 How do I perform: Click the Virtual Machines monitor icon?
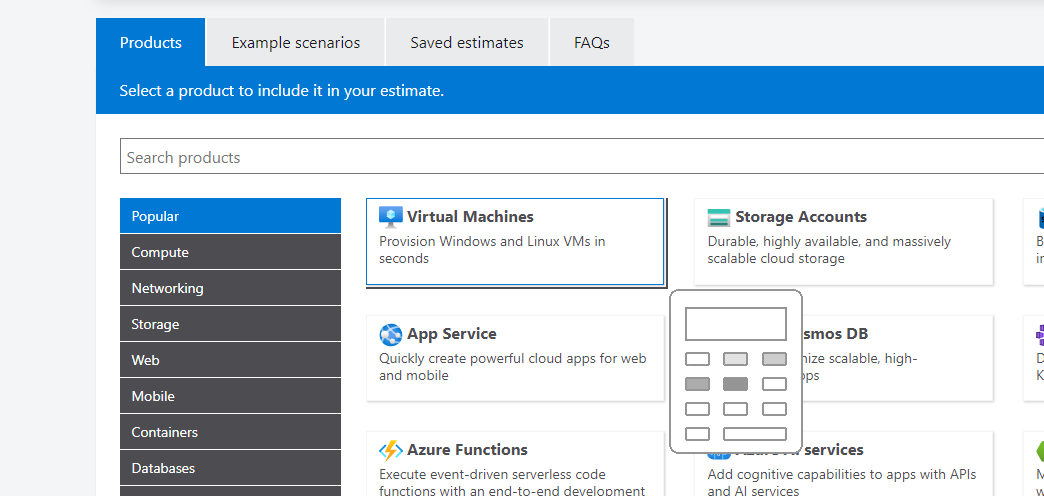click(x=391, y=216)
